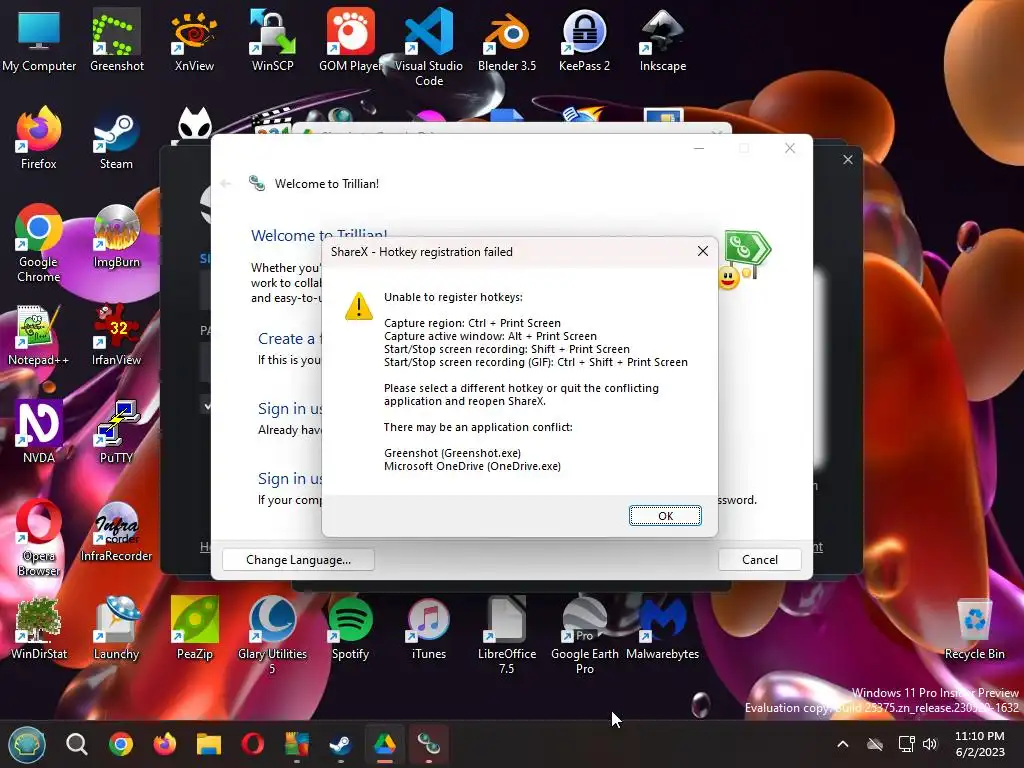1024x768 pixels.
Task: Launch PuTTY from the desktop
Action: tap(116, 432)
